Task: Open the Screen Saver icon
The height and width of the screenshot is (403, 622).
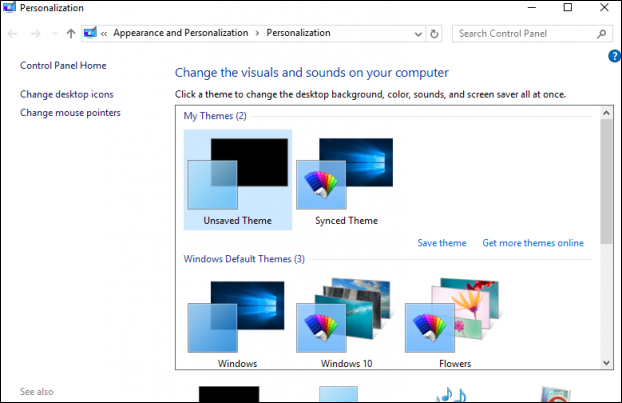Action: [x=555, y=395]
